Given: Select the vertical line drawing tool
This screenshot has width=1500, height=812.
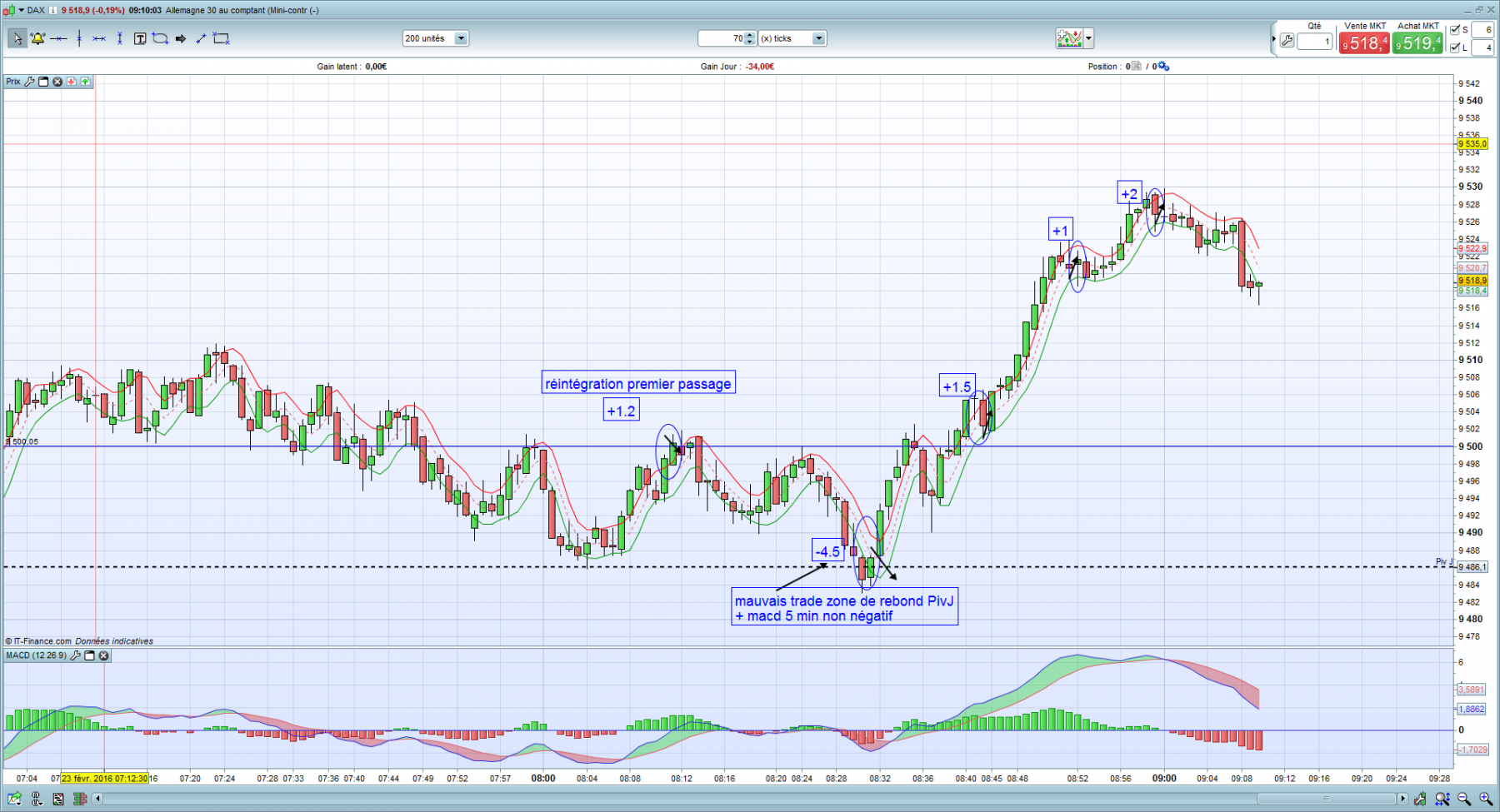Looking at the screenshot, I should click(x=79, y=38).
